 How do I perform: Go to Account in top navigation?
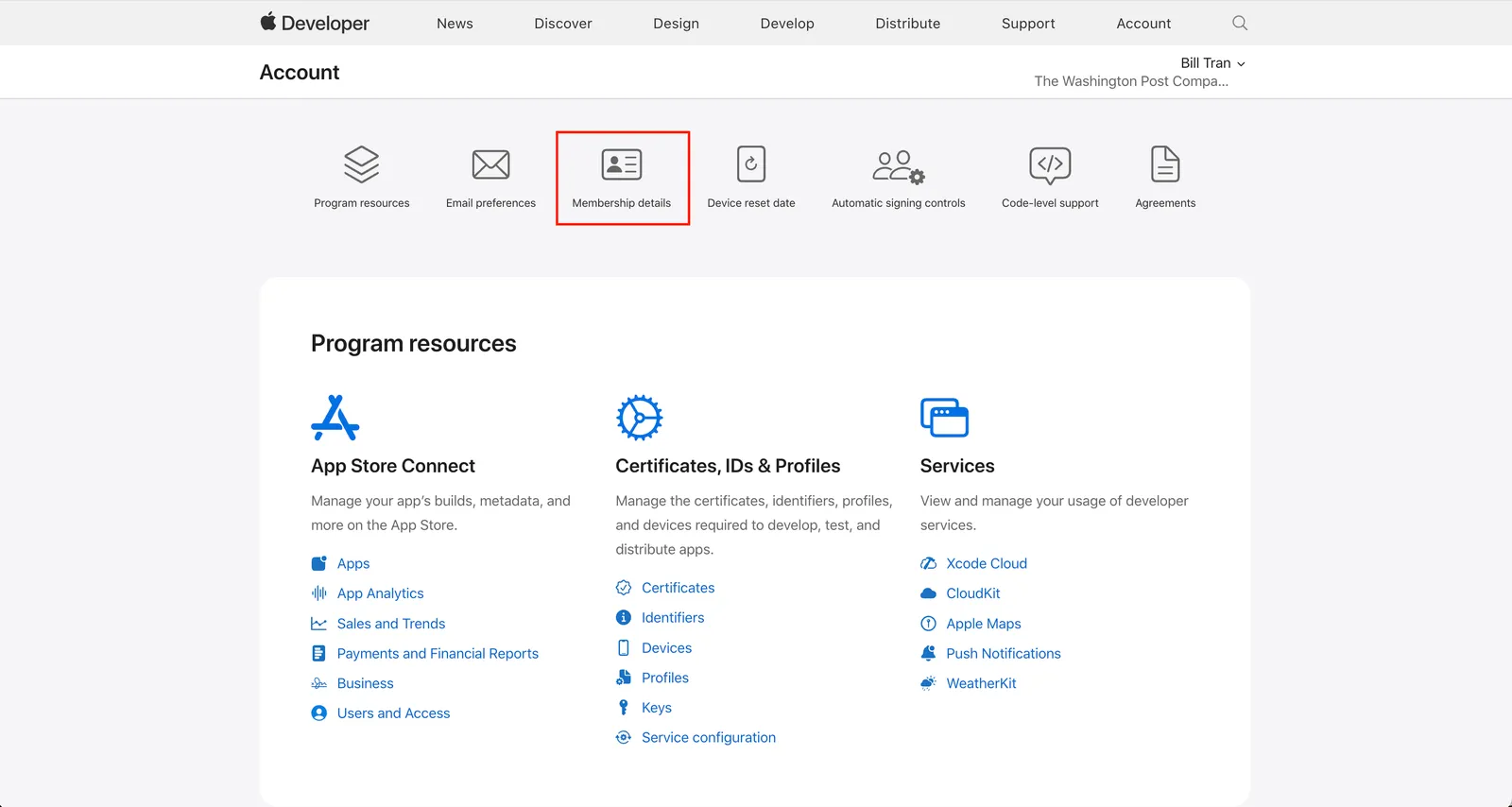pyautogui.click(x=1143, y=24)
